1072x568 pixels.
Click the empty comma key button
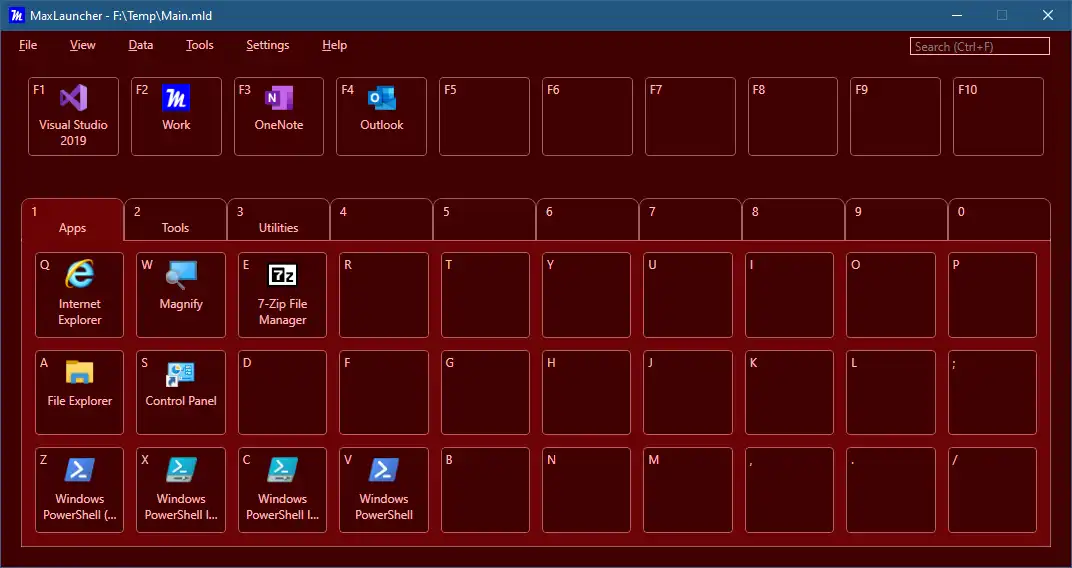(790, 490)
